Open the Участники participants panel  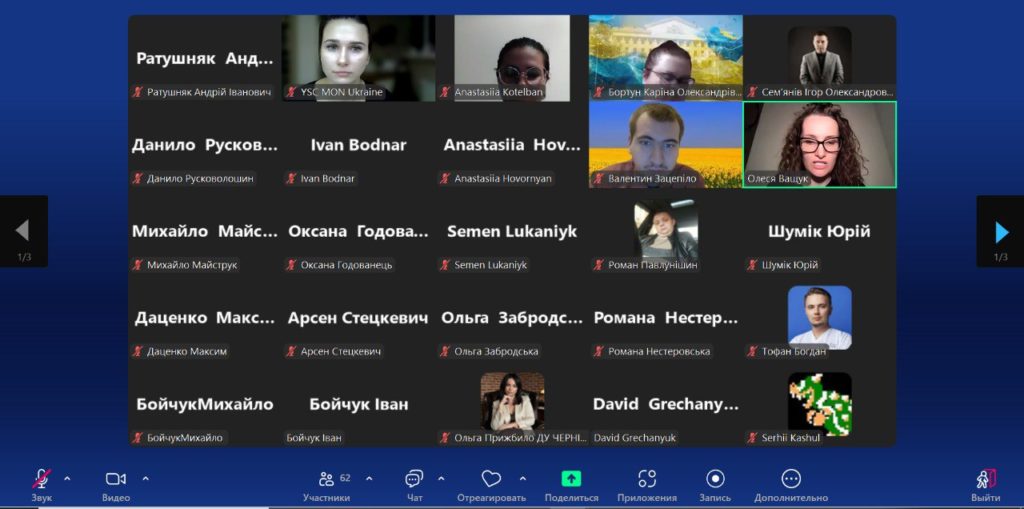click(x=327, y=479)
